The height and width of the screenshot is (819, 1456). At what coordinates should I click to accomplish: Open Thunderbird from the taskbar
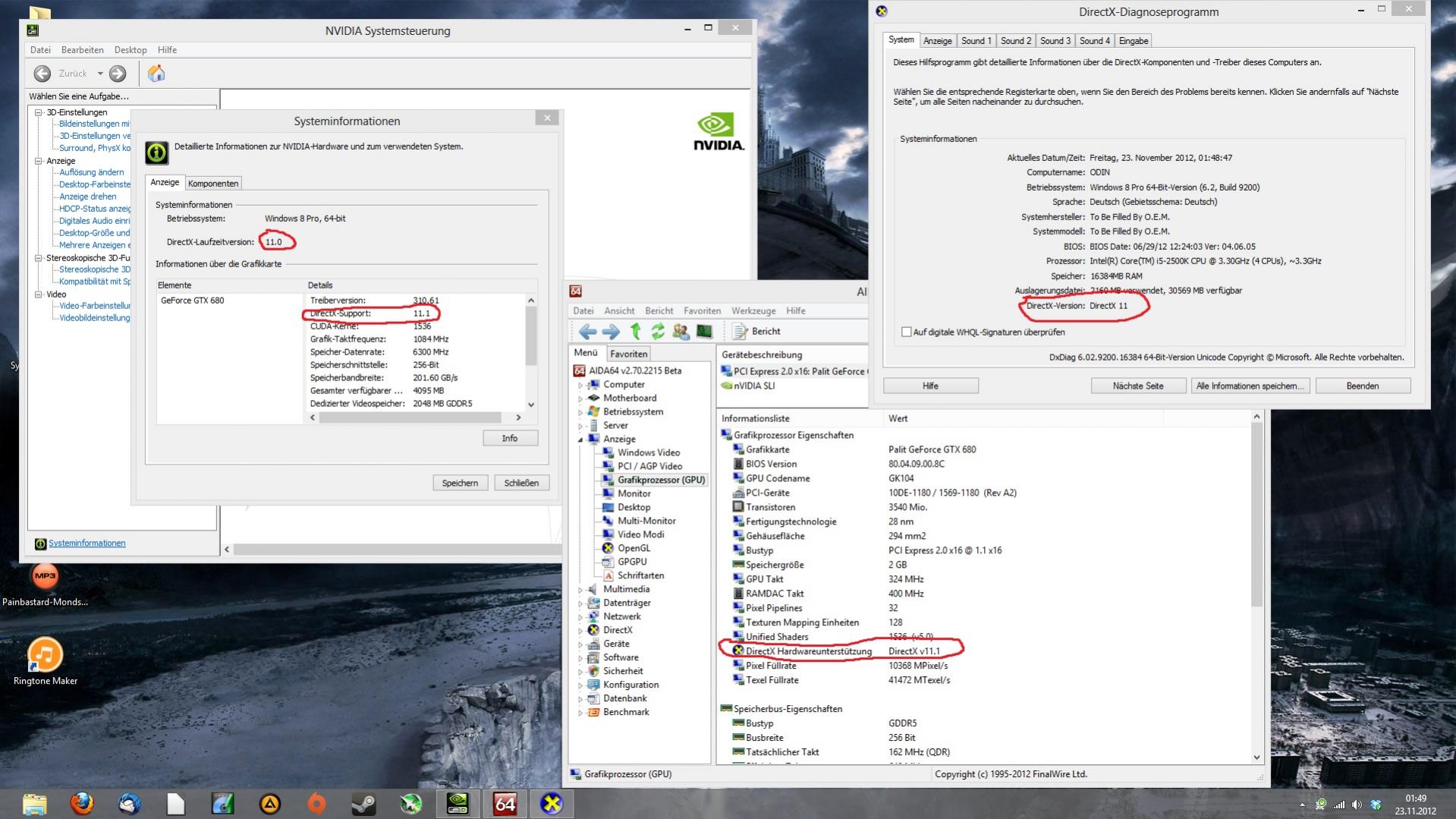pos(129,803)
